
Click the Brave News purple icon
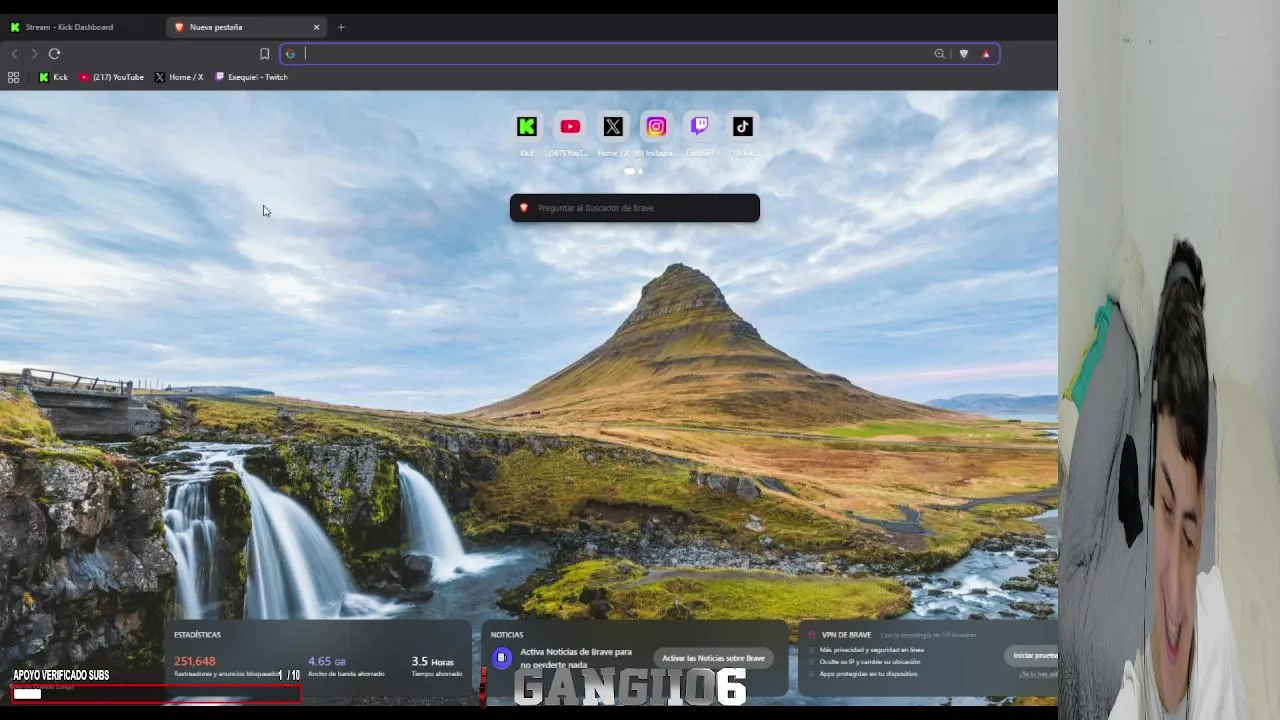tap(502, 658)
